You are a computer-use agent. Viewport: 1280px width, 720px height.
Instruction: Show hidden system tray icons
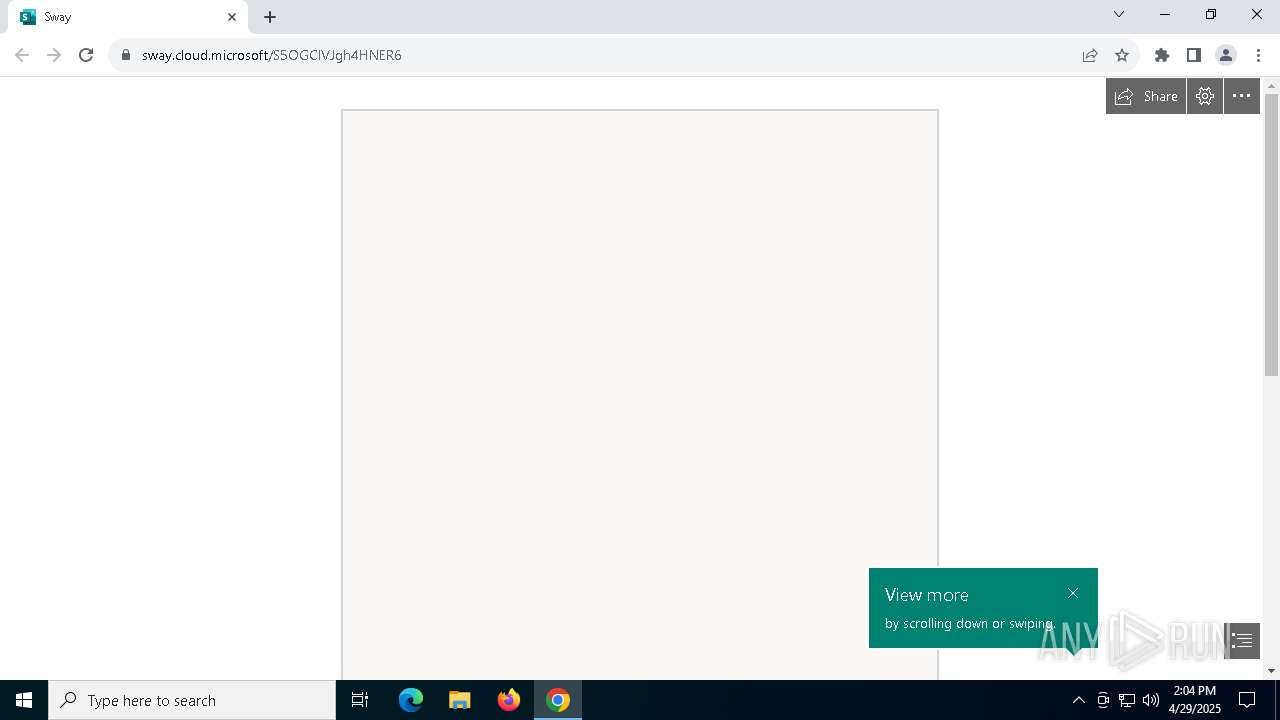(x=1078, y=700)
